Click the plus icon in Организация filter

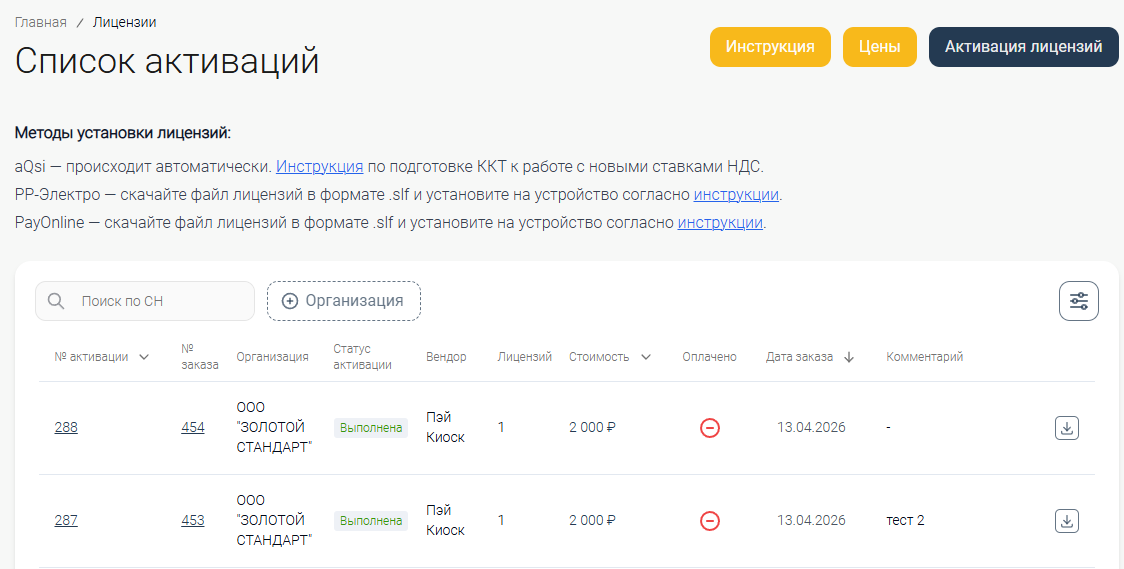290,301
